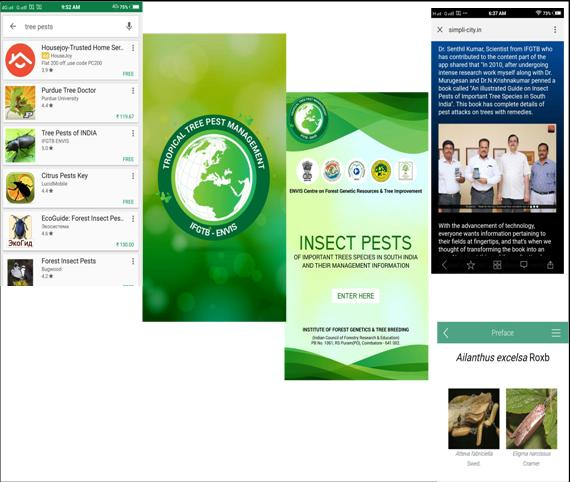The width and height of the screenshot is (570, 482).
Task: Open overflow menu for Purdue Tree Doctor
Action: tap(133, 91)
